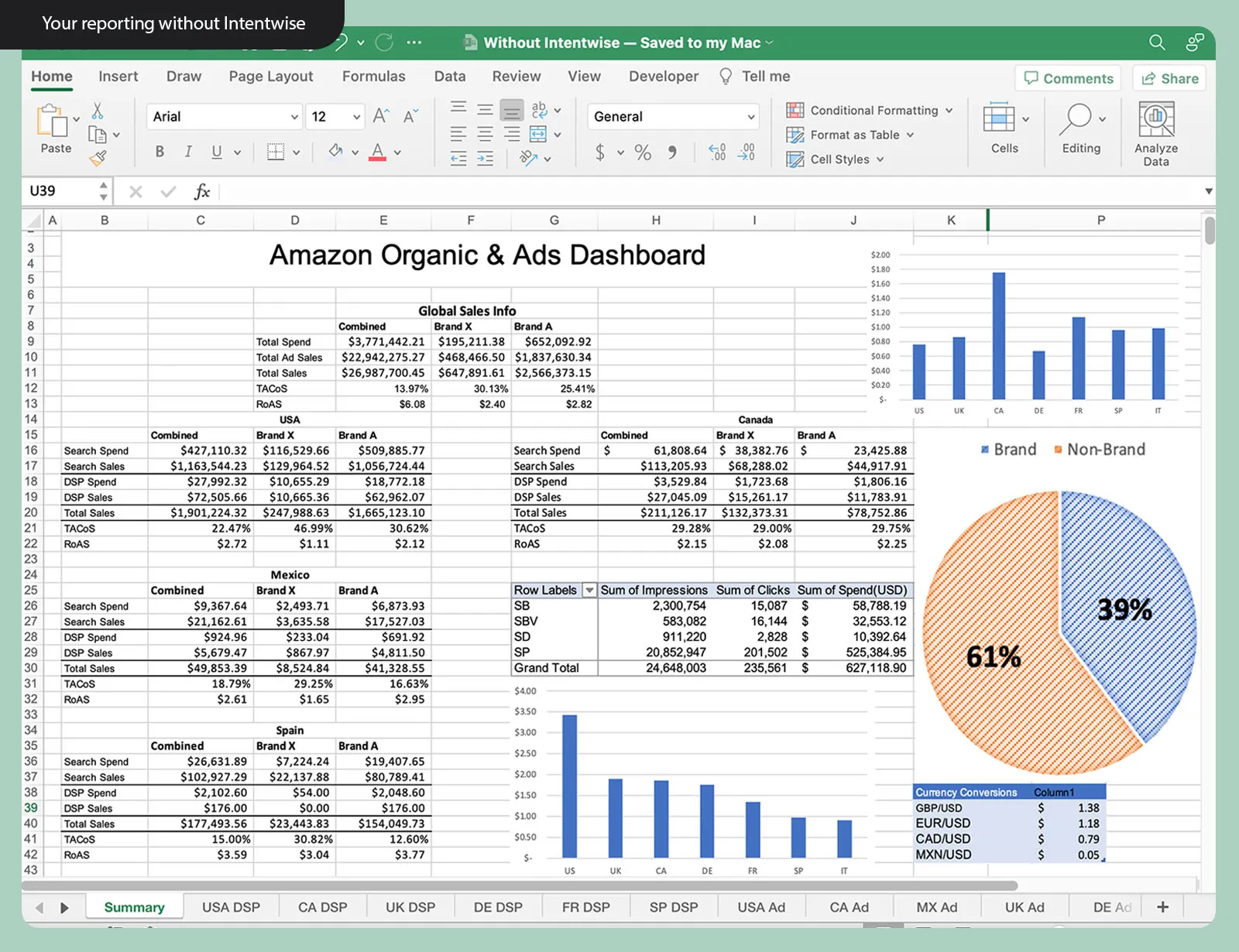Open the Page Layout ribbon tab

coord(271,77)
